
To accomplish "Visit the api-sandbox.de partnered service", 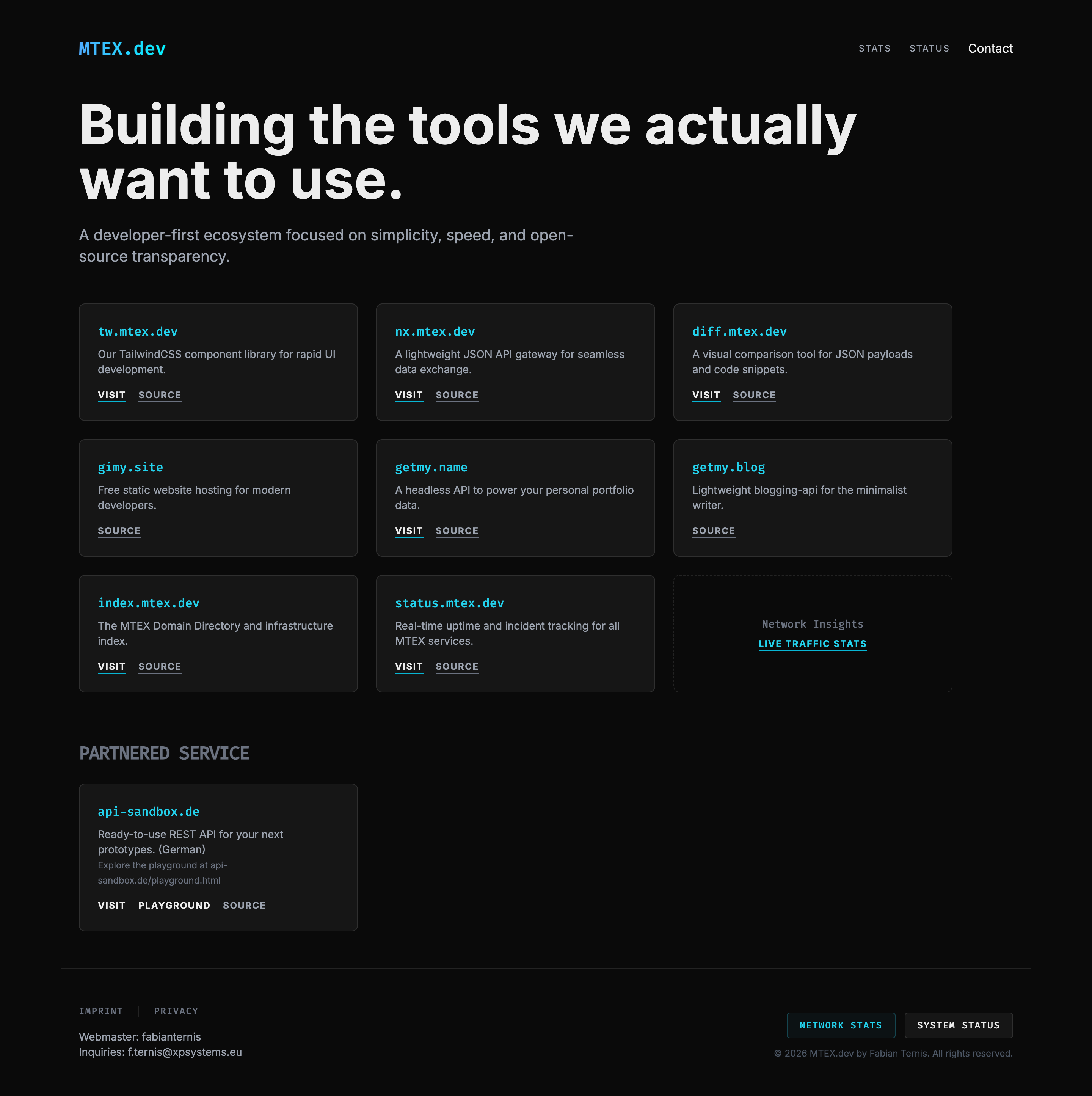I will (111, 905).
